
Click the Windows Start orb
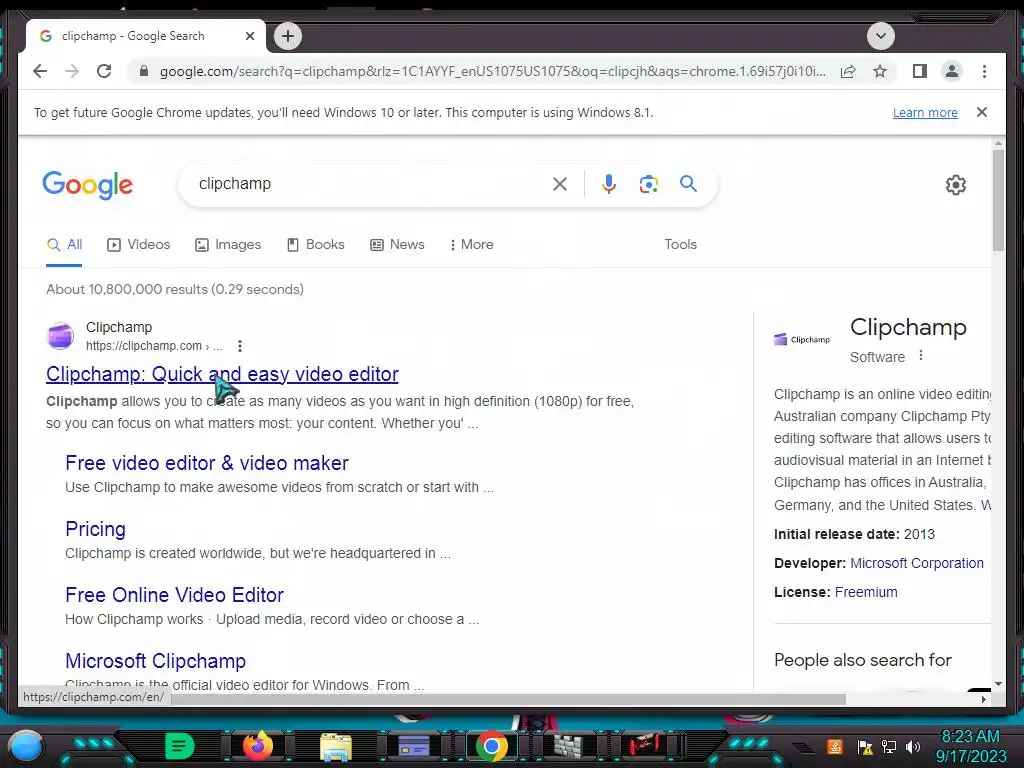point(26,746)
